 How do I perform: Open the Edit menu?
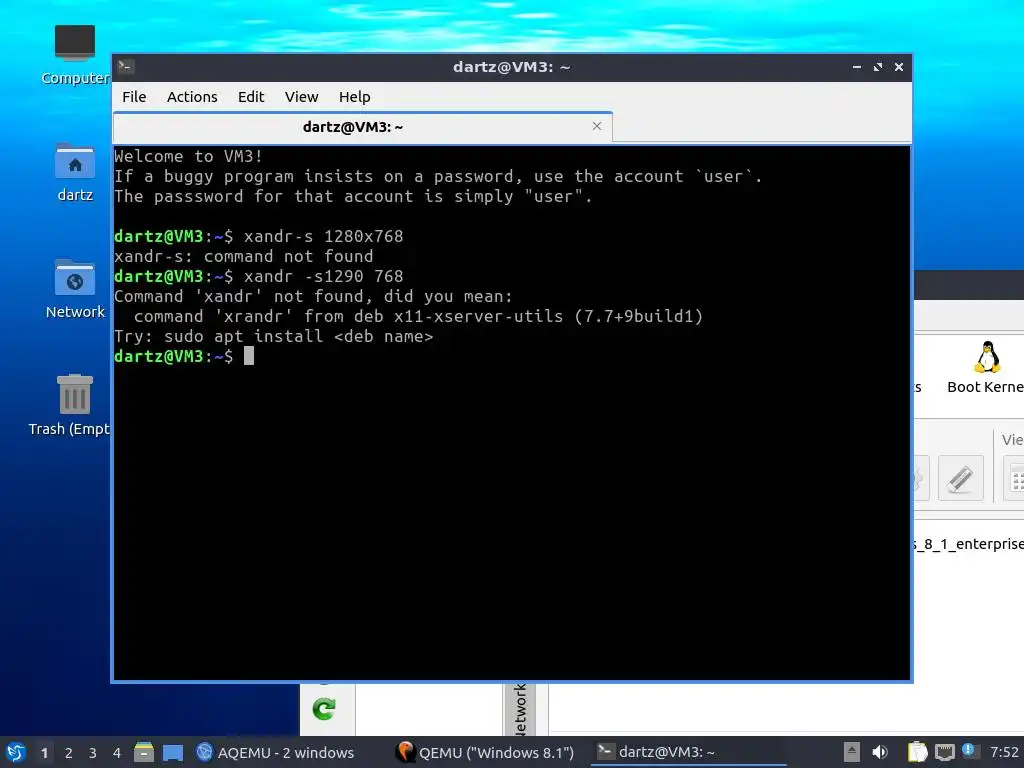[251, 97]
